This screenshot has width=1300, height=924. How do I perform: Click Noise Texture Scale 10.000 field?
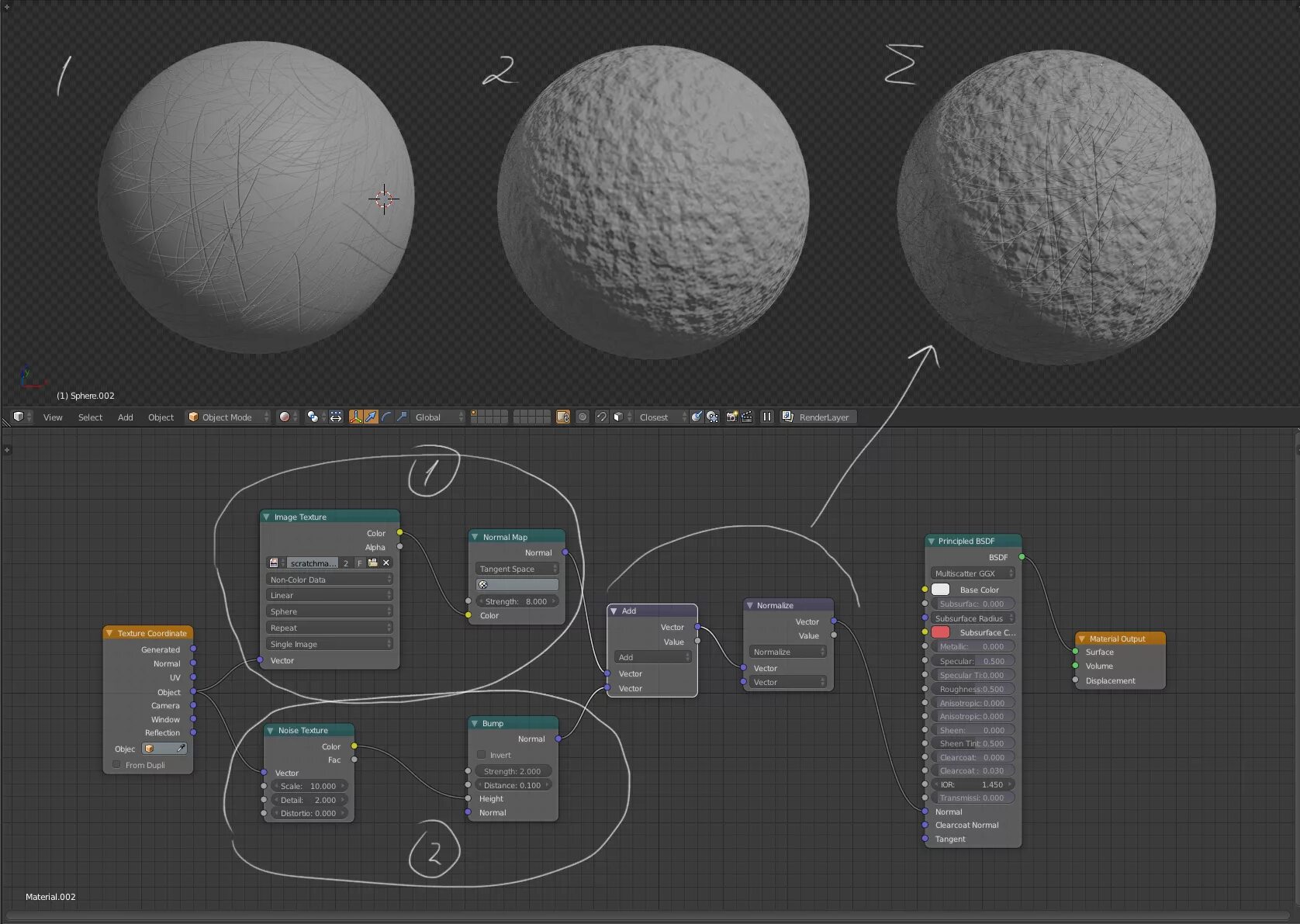coord(309,786)
